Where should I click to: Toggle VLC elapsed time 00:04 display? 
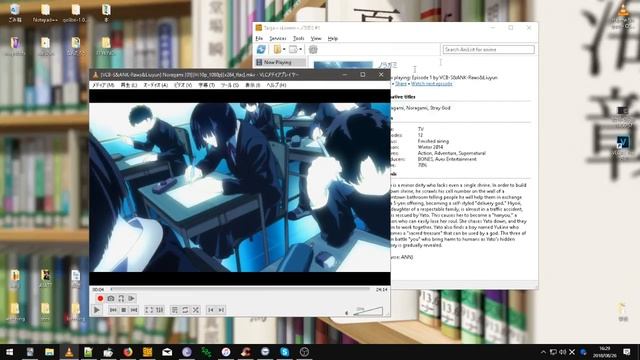click(98, 289)
